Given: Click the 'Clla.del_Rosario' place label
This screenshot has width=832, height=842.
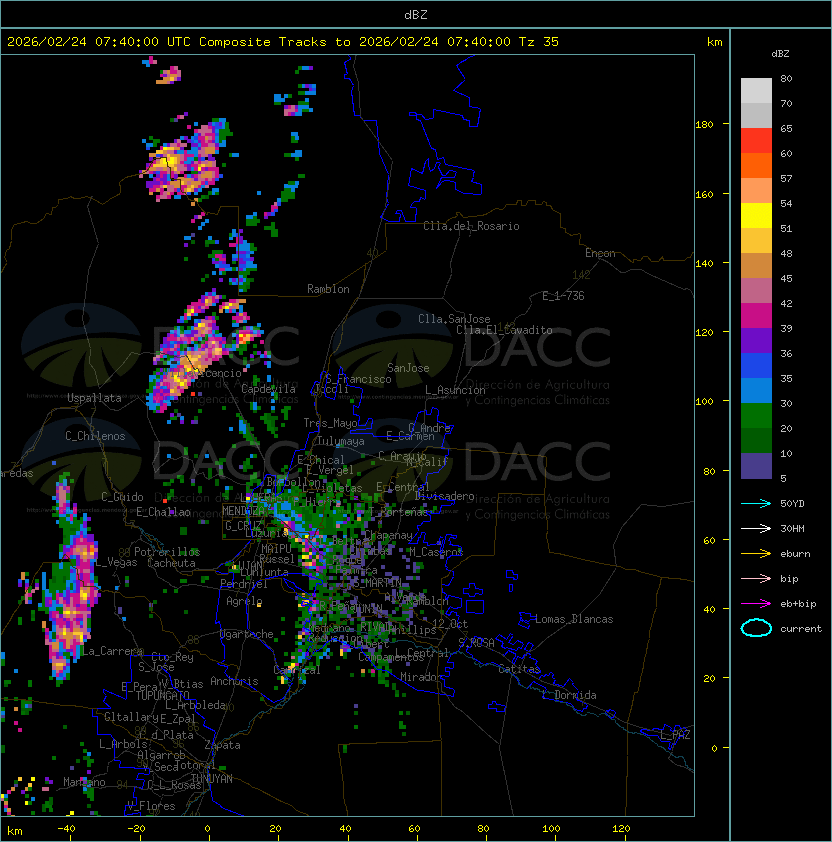Looking at the screenshot, I should 471,226.
